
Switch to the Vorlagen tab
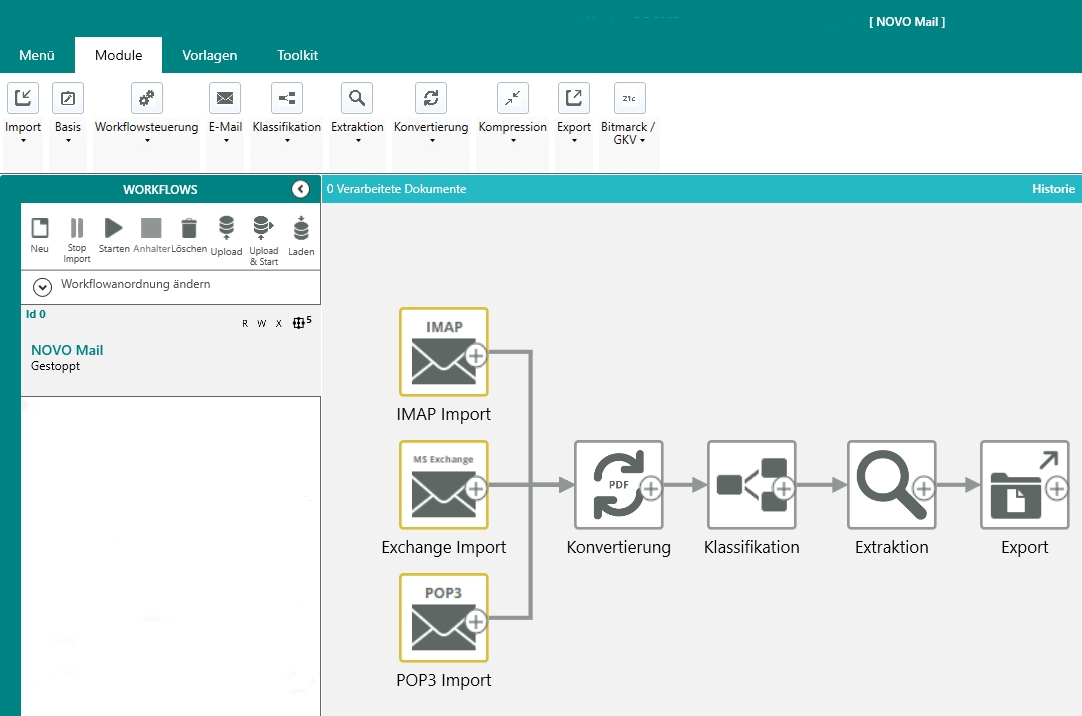[210, 55]
